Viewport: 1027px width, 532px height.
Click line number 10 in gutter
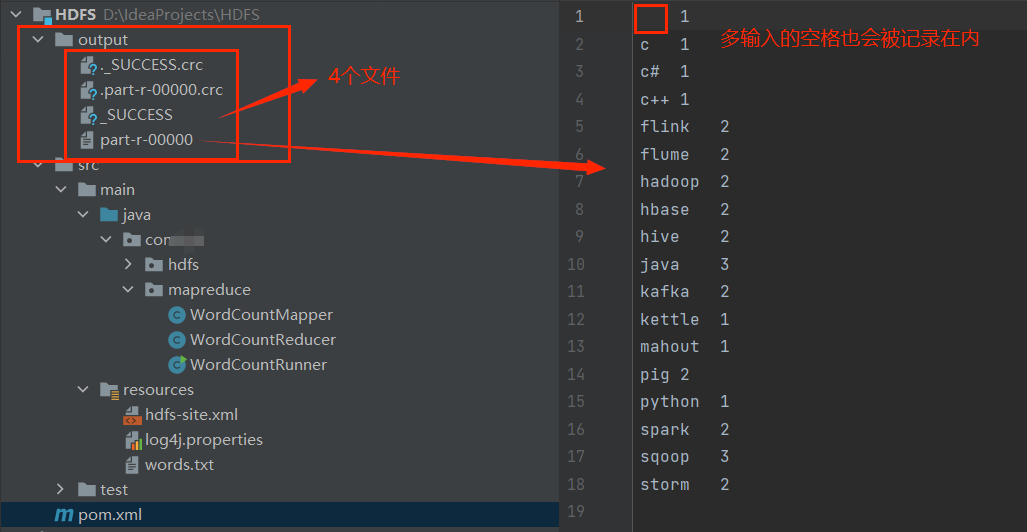pyautogui.click(x=576, y=265)
